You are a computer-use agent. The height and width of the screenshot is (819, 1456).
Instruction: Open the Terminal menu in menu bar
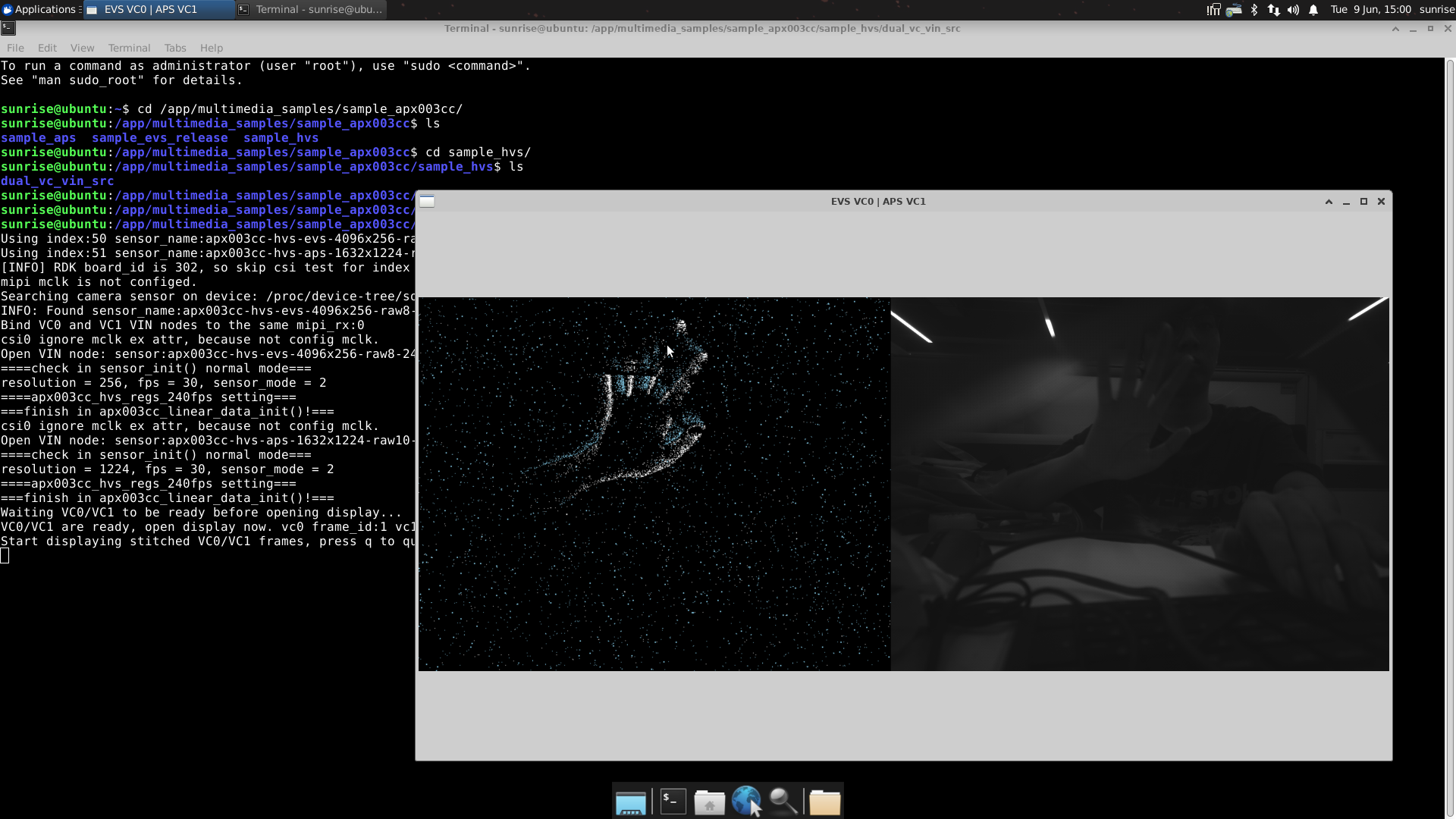(129, 48)
